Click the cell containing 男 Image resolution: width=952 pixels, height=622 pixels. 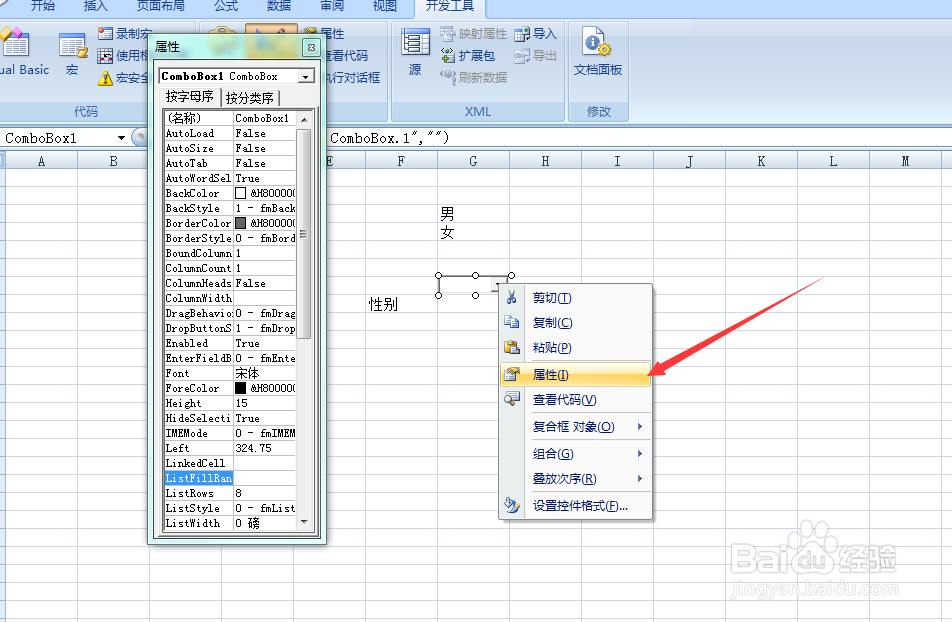[473, 214]
